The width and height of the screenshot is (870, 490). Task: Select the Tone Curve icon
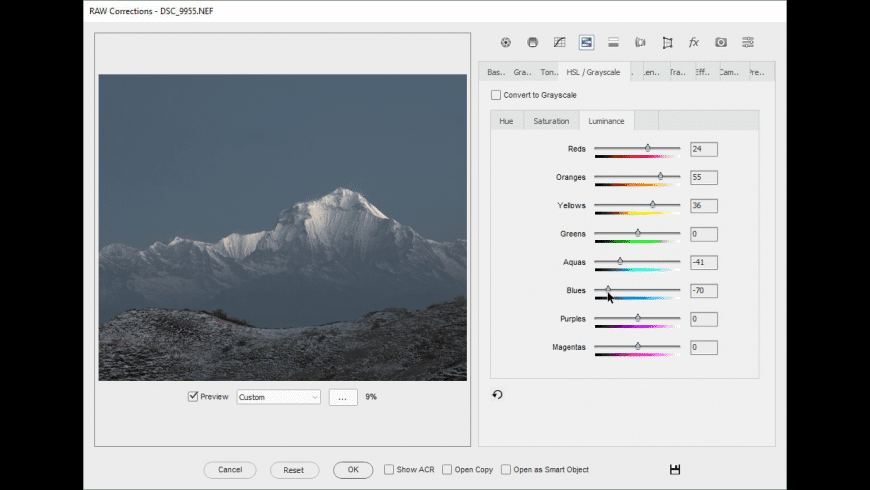[560, 42]
